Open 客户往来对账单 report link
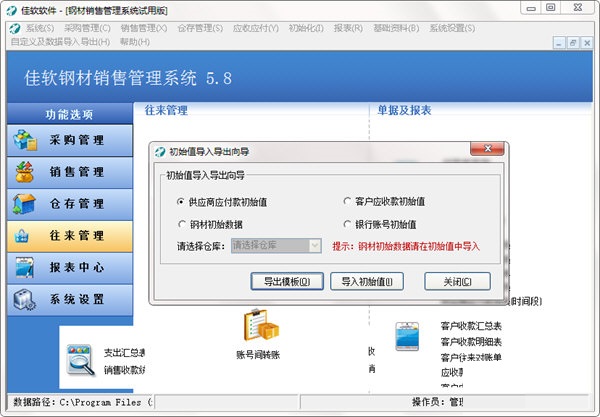This screenshot has height=417, width=600. pos(471,357)
